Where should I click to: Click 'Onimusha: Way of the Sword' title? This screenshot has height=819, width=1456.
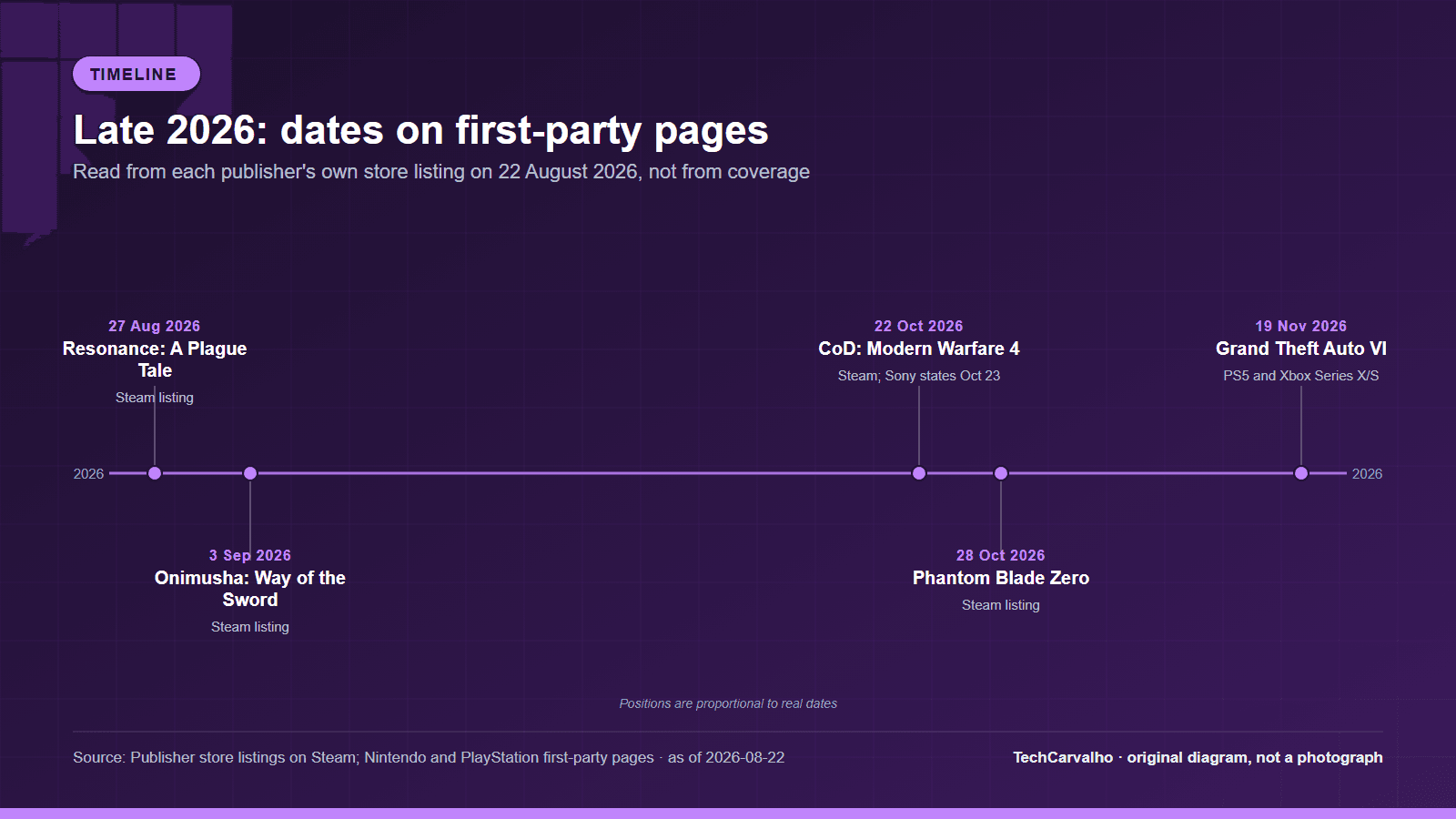tap(250, 589)
